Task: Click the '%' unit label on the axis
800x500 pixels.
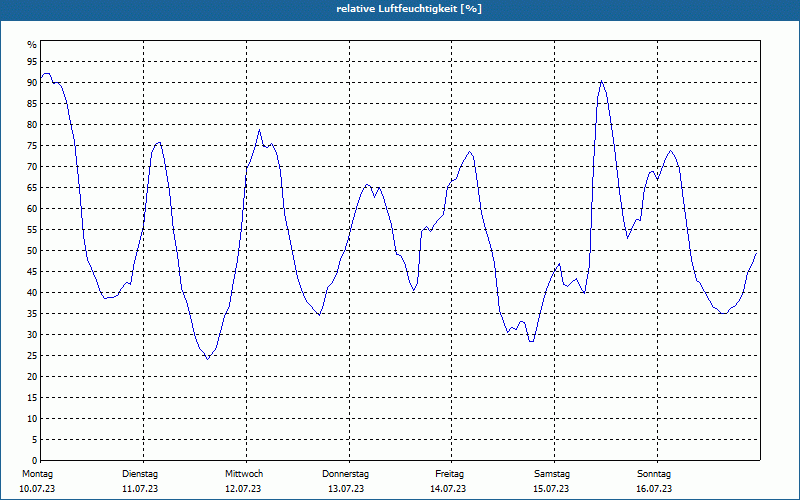Action: click(x=32, y=45)
